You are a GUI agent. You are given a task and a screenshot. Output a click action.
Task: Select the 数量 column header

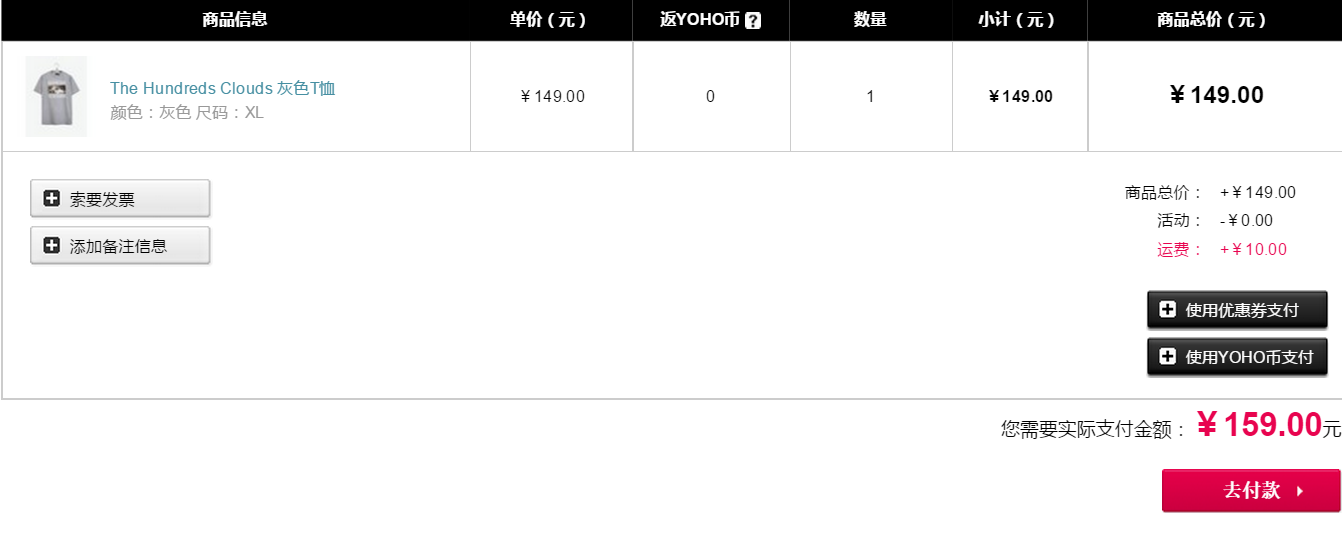pyautogui.click(x=870, y=20)
